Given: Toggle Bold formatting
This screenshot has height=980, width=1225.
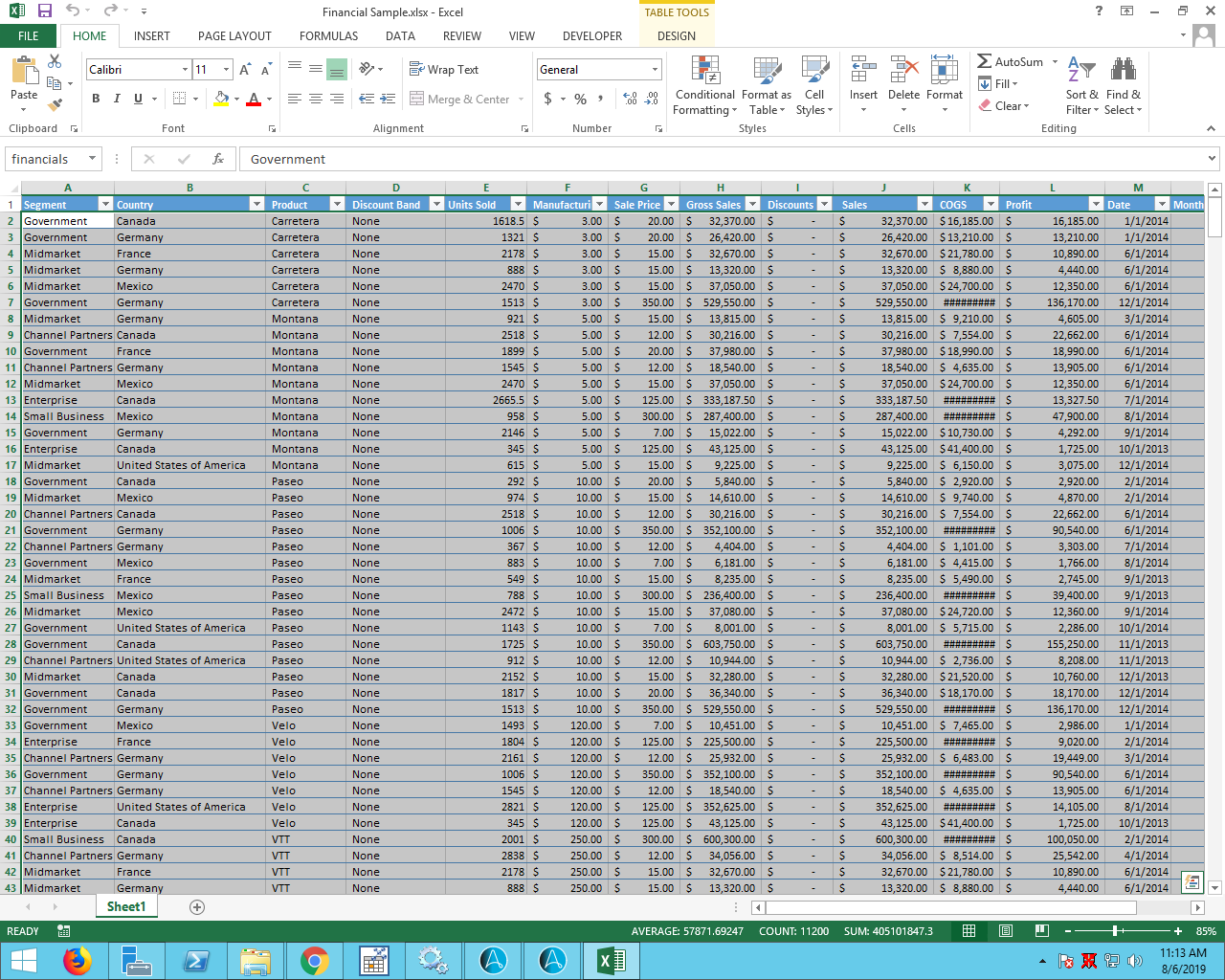Looking at the screenshot, I should click(x=96, y=99).
